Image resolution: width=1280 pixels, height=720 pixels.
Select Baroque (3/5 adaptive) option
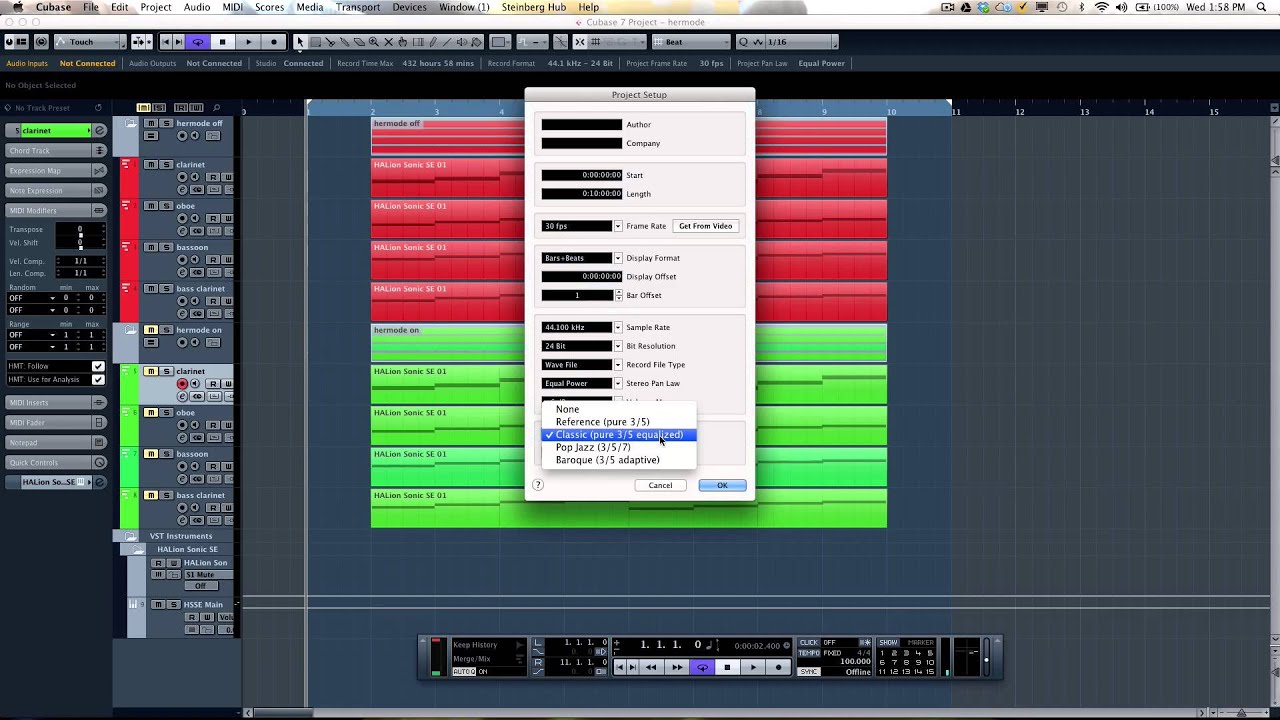pyautogui.click(x=618, y=460)
